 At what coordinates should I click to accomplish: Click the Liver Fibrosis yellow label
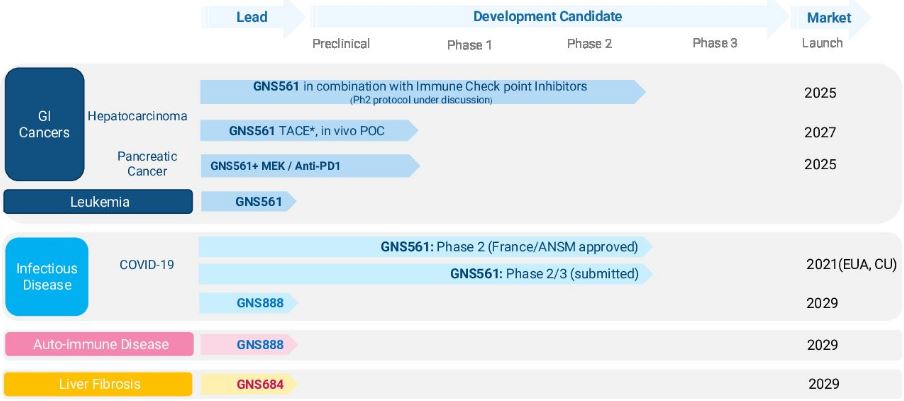pos(98,384)
